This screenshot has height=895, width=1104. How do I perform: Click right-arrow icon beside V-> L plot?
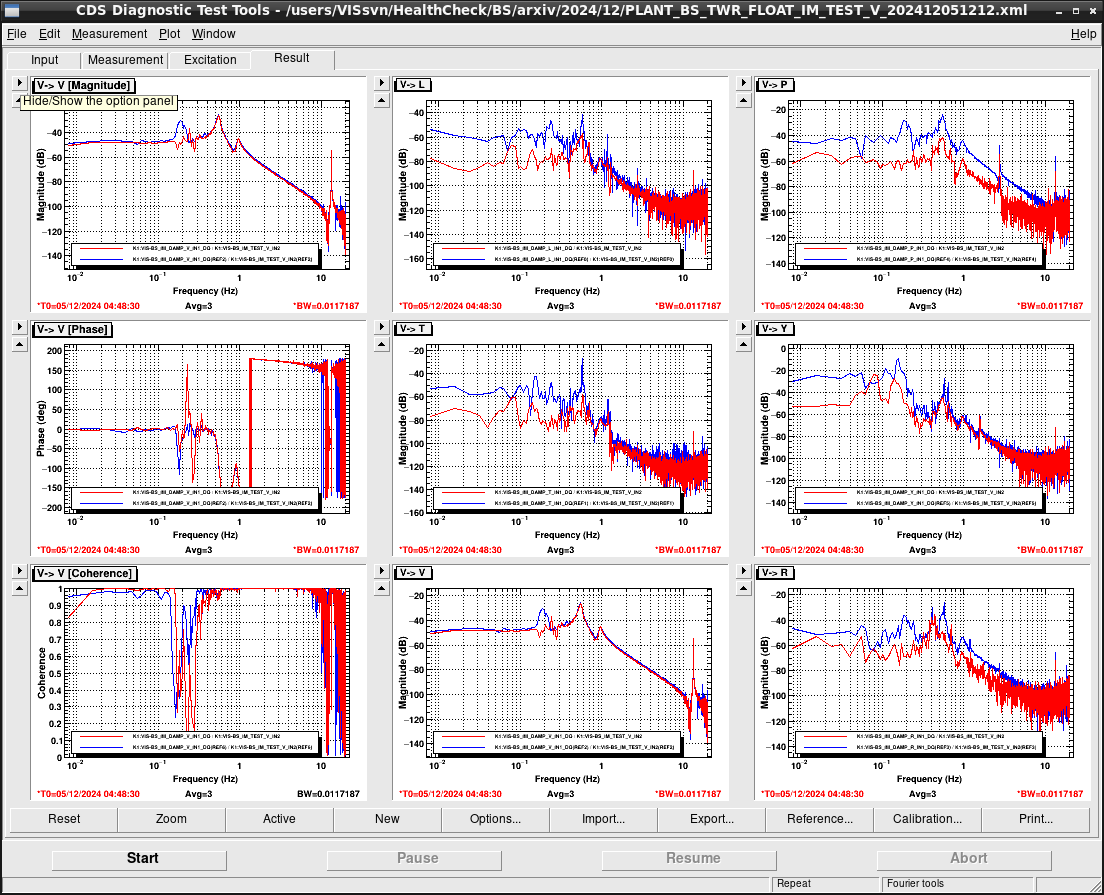point(382,83)
